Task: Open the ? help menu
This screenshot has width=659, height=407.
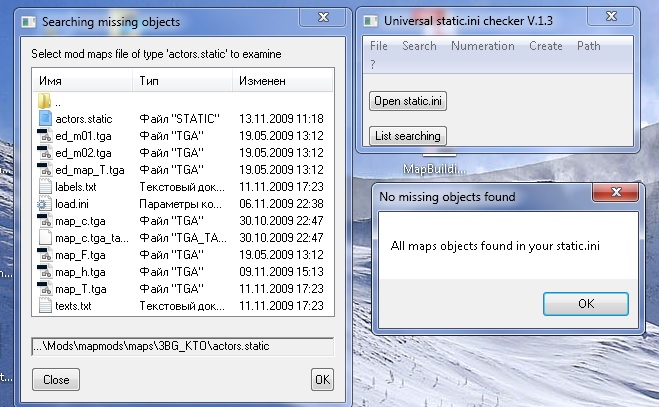Action: (372, 65)
